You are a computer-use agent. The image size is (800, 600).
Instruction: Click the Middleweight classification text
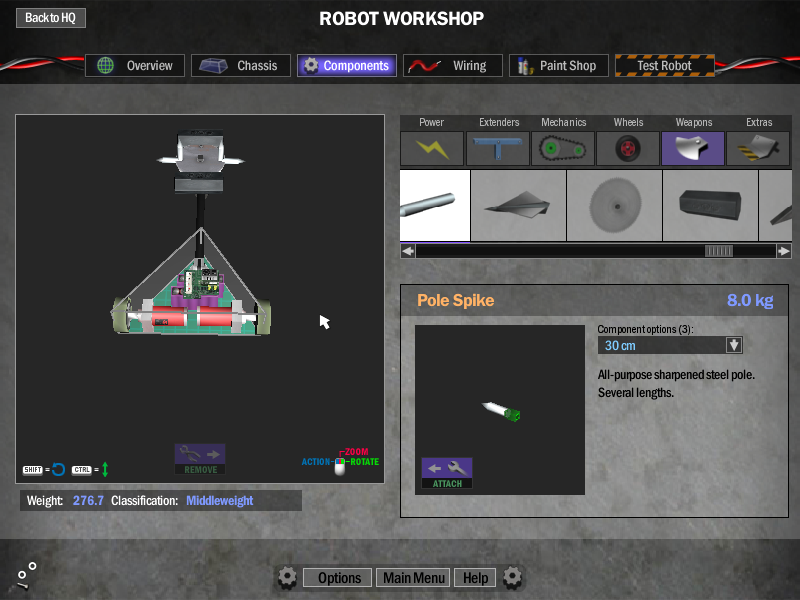pos(219,501)
